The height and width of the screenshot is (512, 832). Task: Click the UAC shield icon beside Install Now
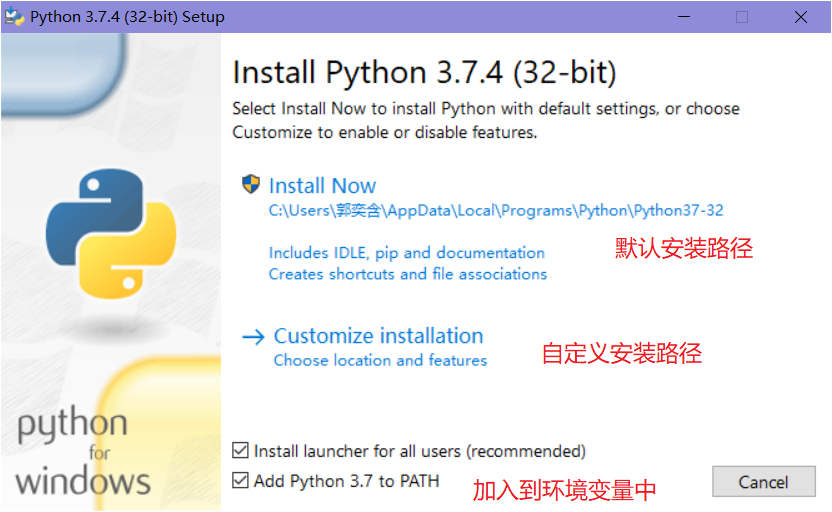(x=251, y=185)
